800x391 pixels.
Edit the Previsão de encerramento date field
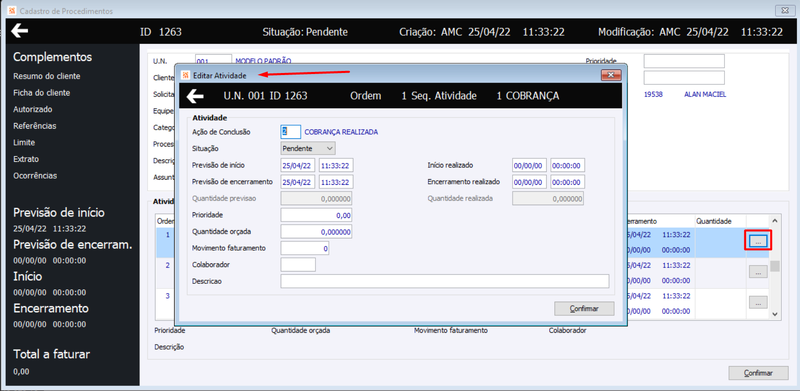click(x=298, y=182)
